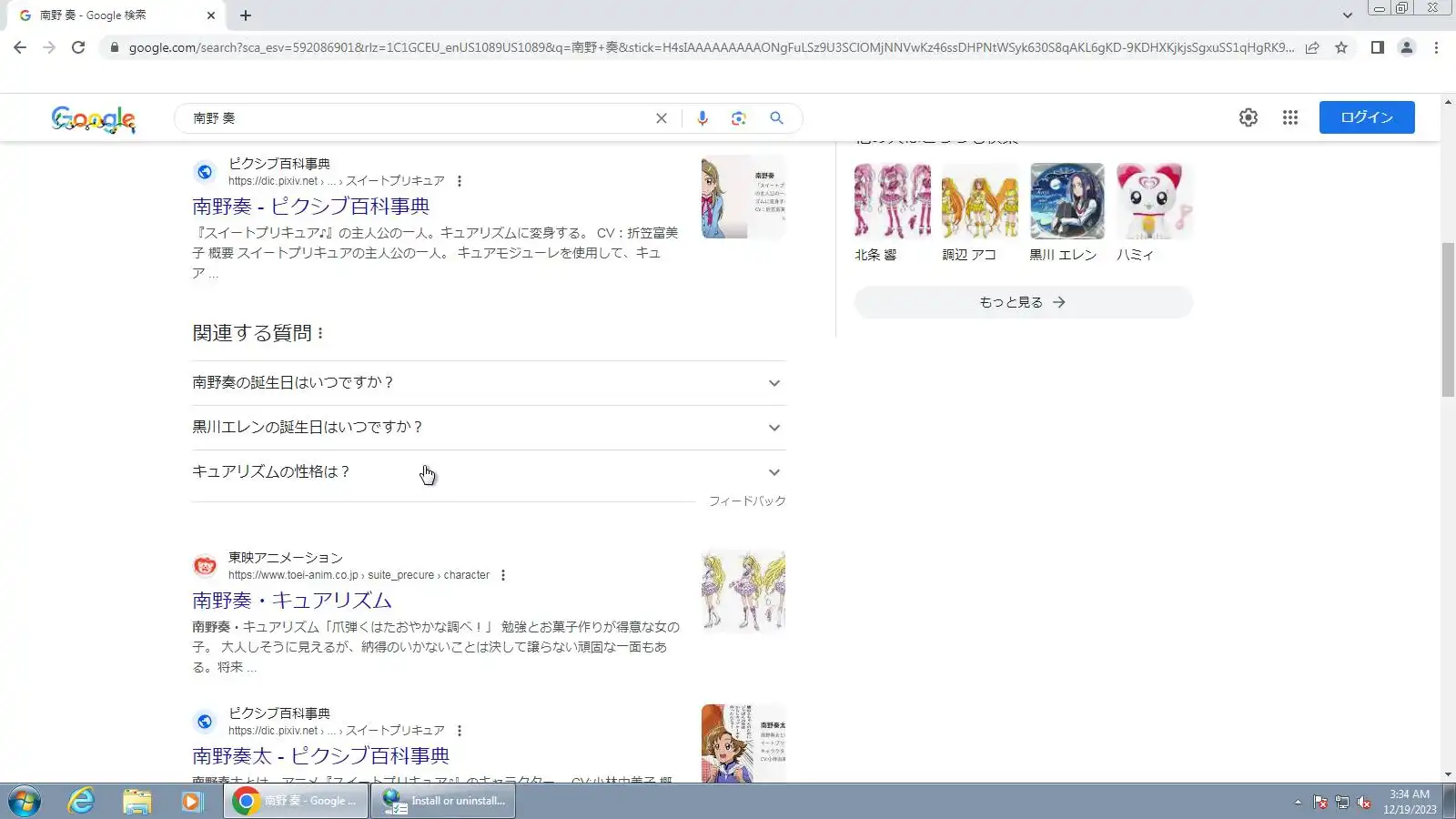Expand question 黒川エレンの誕生日はいつですか？
This screenshot has height=819, width=1456.
pyautogui.click(x=489, y=428)
